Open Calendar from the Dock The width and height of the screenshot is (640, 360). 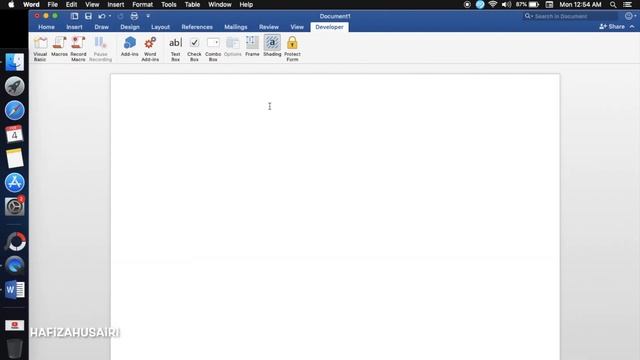pos(14,134)
